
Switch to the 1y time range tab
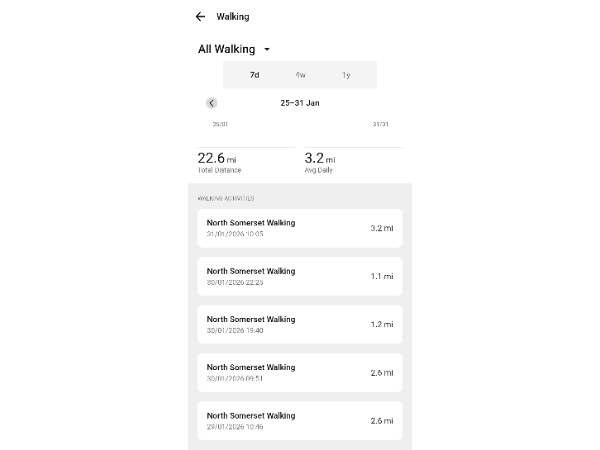pos(346,75)
